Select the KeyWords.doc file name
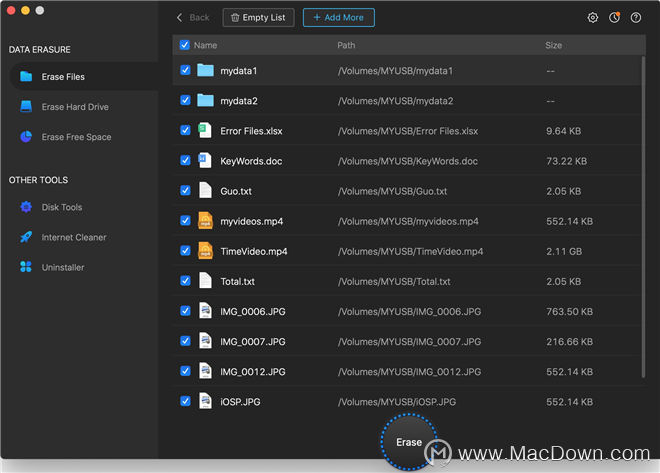 (251, 161)
